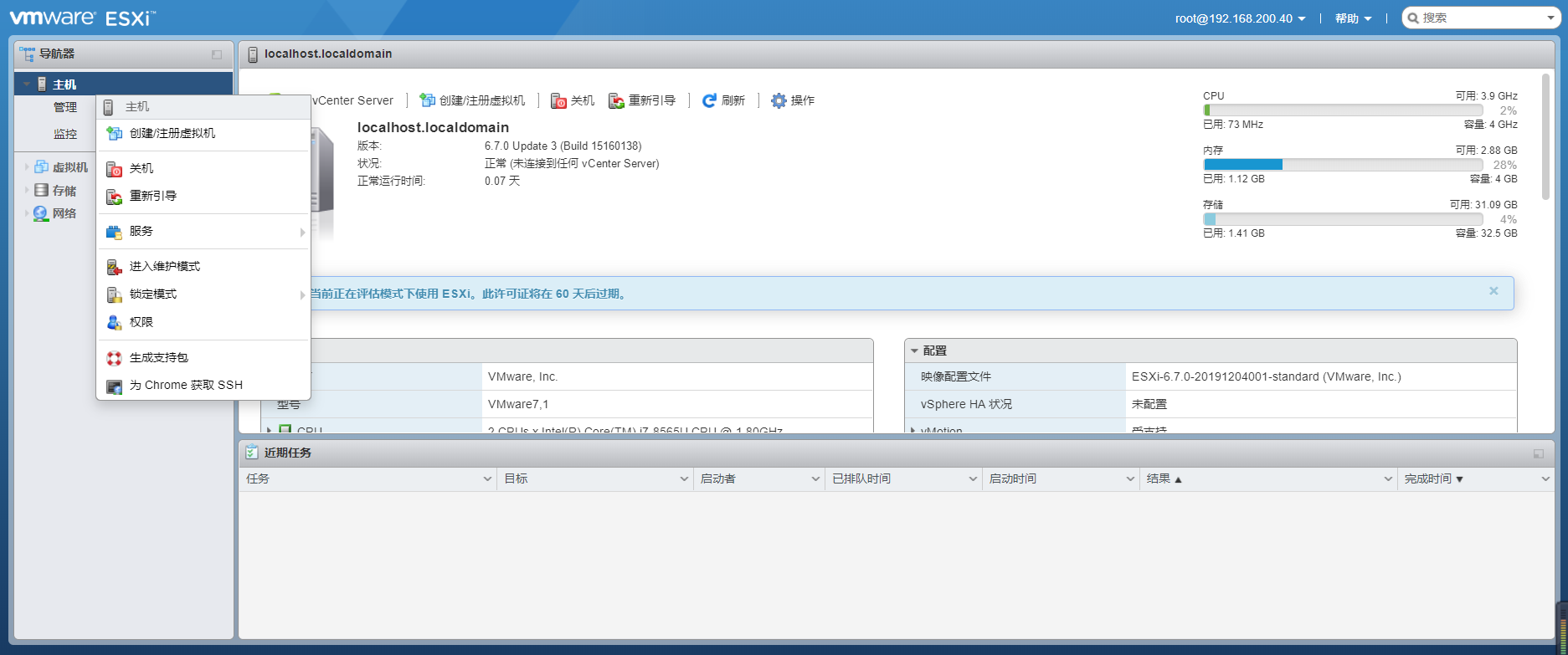Collapse the 配置 section

[x=914, y=351]
